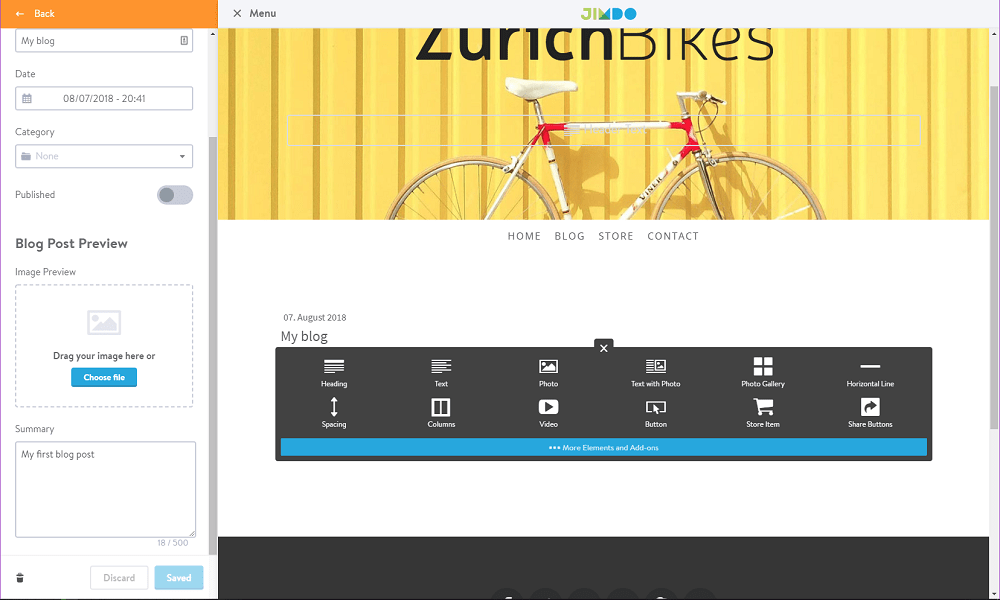1000x600 pixels.
Task: Add a Heading element
Action: 334,373
